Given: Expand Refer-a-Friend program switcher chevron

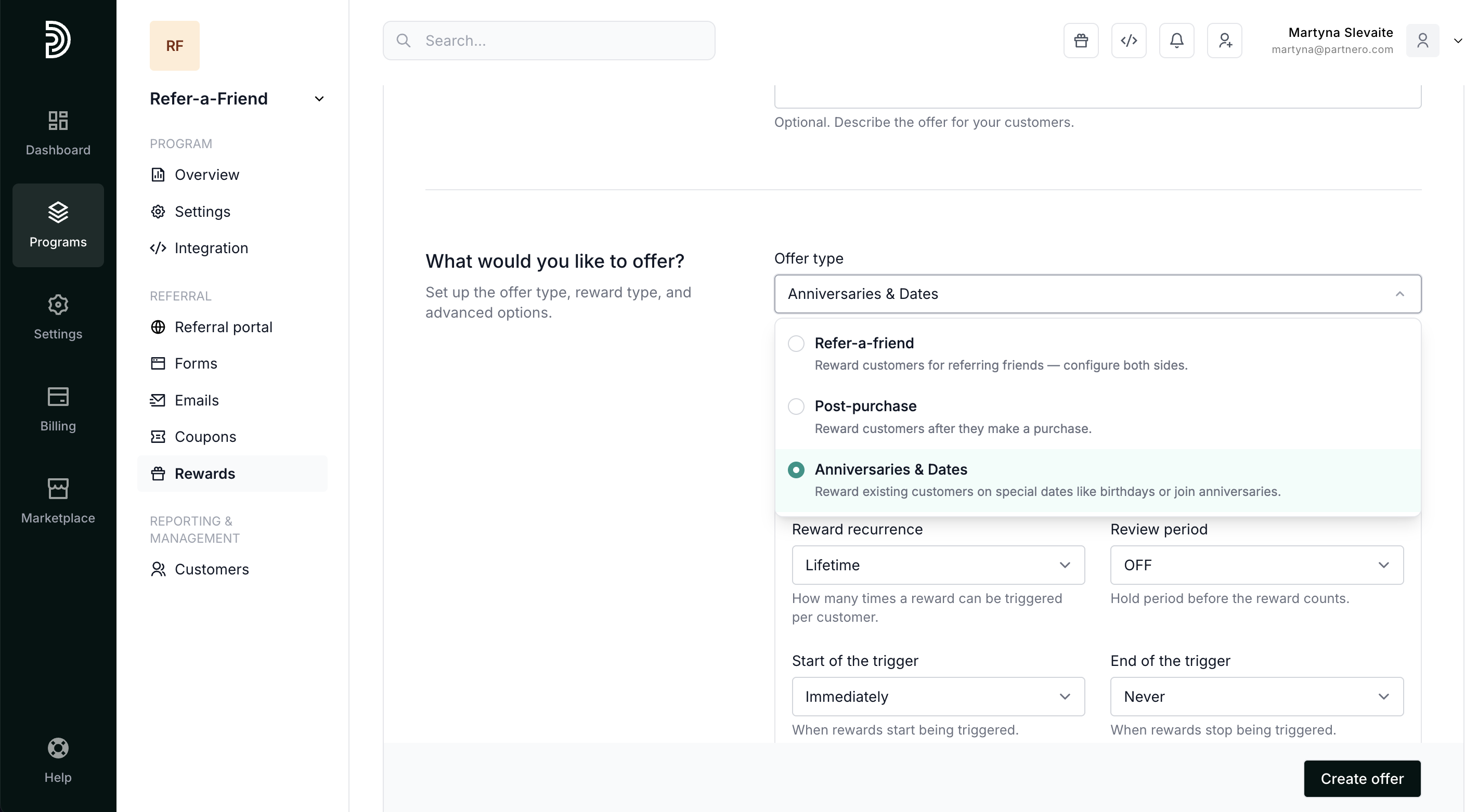Looking at the screenshot, I should 320,99.
